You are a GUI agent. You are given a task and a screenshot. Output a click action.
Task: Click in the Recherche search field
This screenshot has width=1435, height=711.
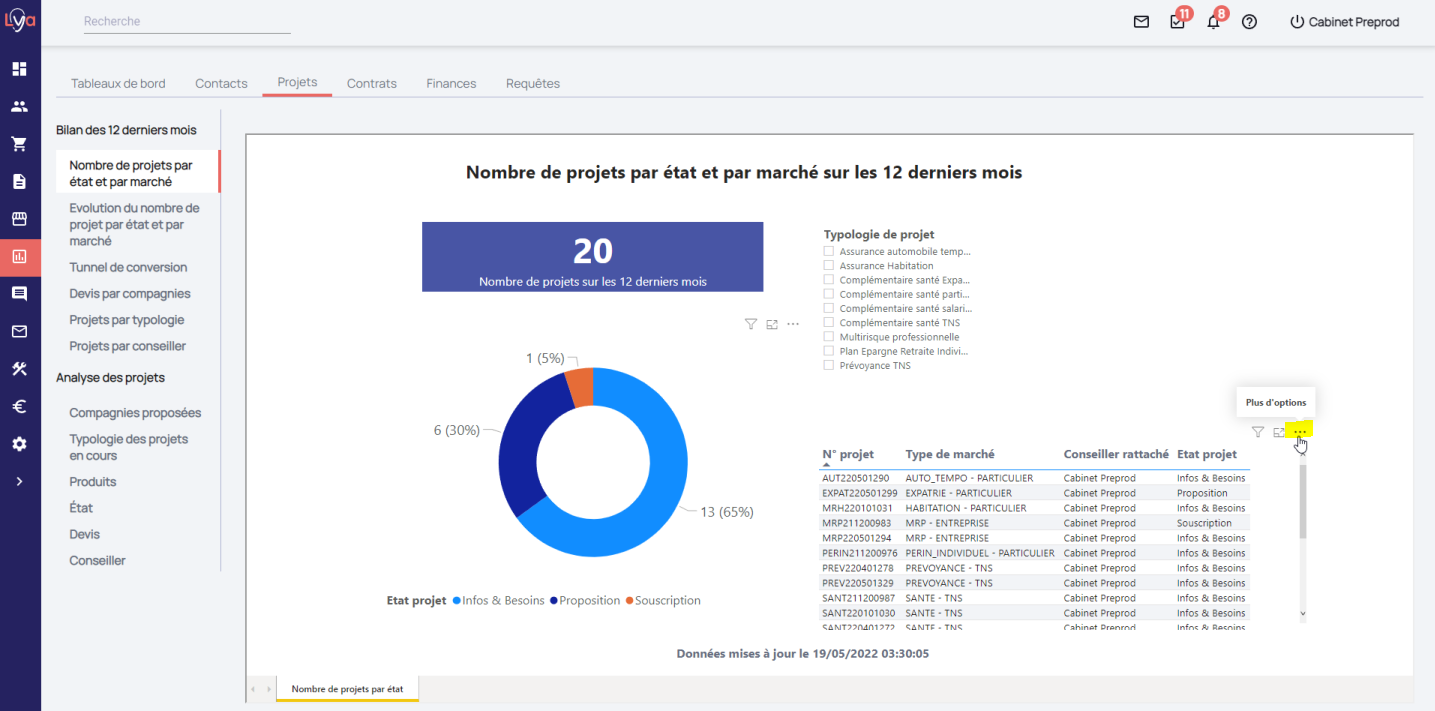186,21
